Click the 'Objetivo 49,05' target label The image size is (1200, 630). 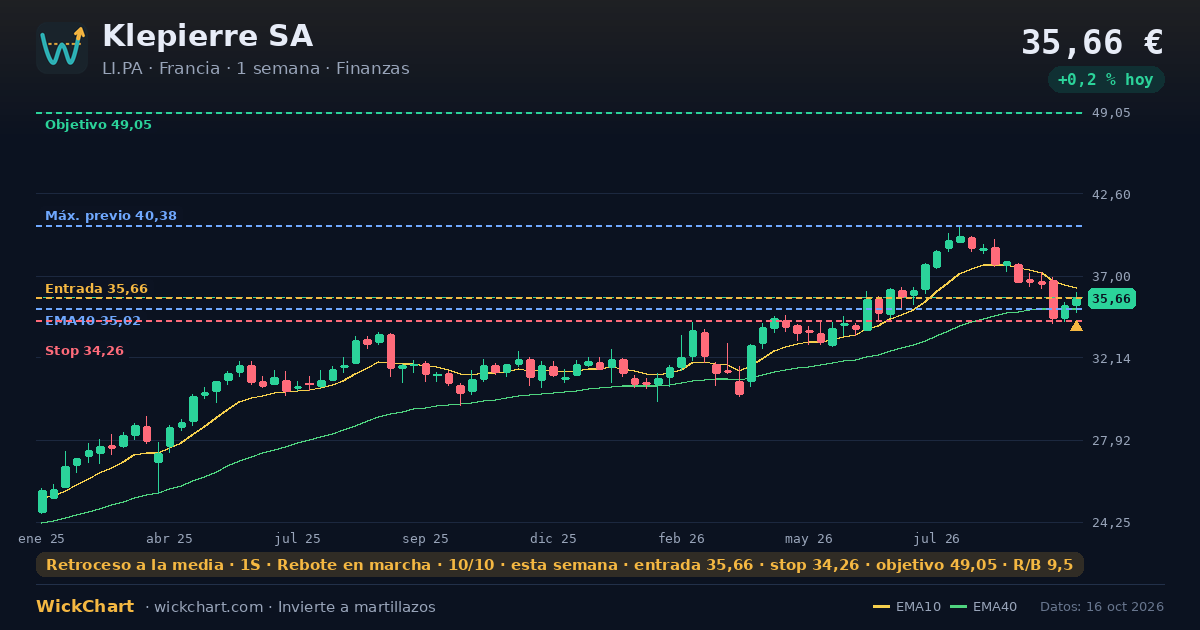(98, 125)
